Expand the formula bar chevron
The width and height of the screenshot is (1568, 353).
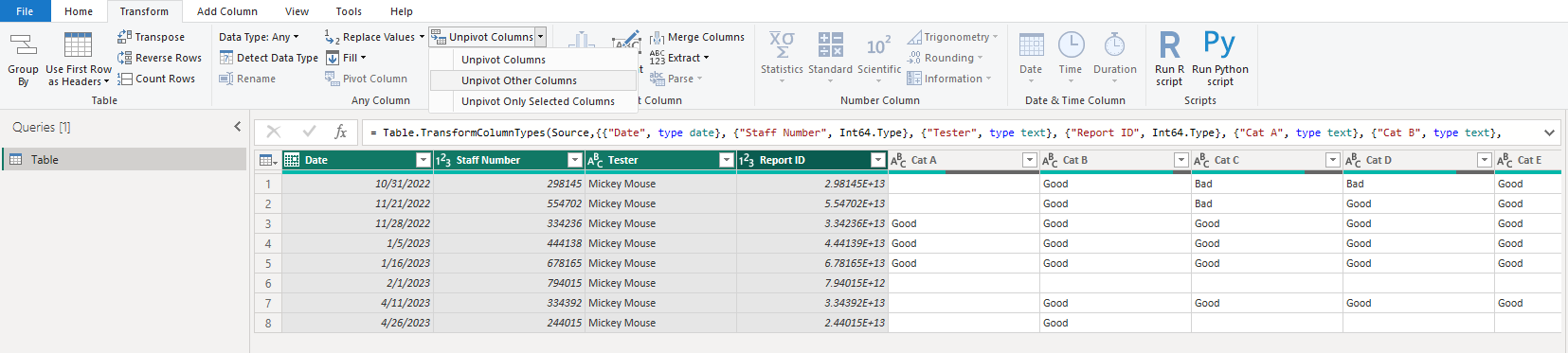tap(1549, 132)
